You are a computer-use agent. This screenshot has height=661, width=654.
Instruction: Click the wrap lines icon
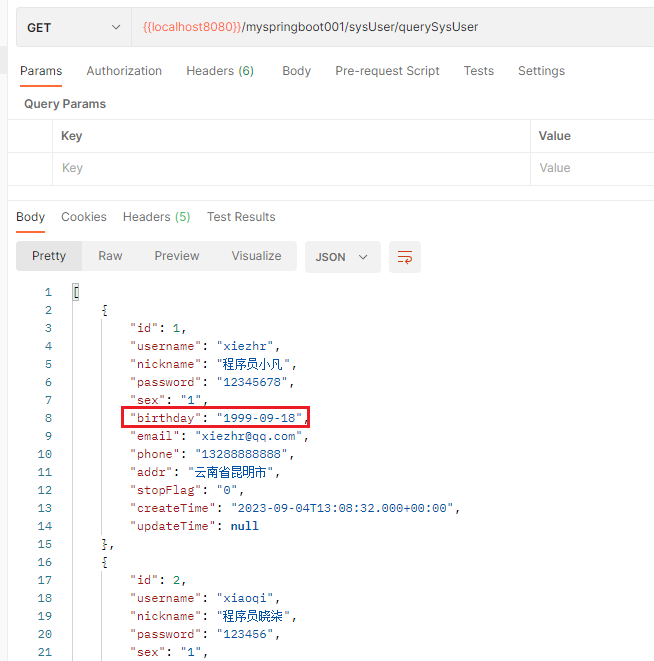click(405, 257)
